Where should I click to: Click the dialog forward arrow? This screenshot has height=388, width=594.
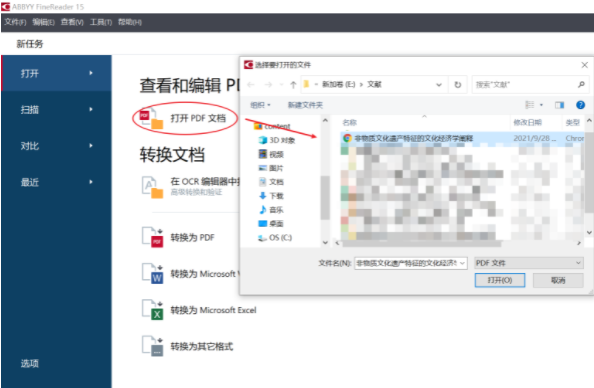tap(268, 84)
